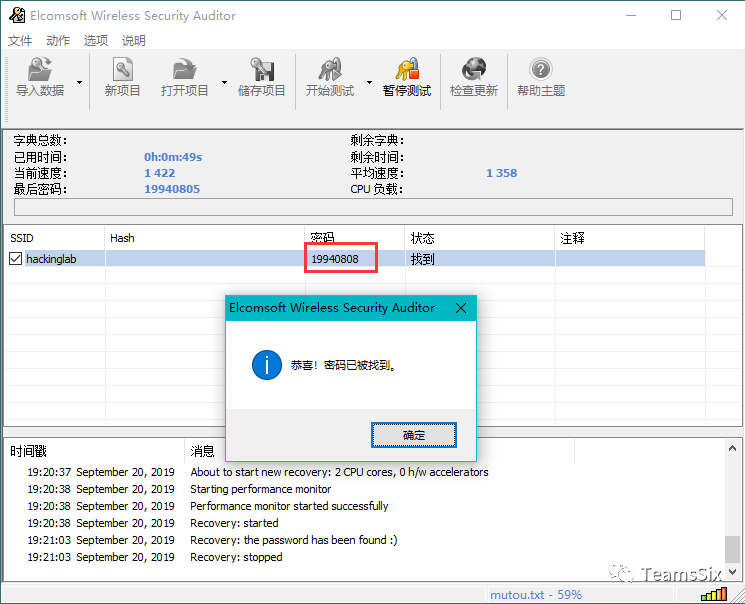Click the application icon in title bar
The height and width of the screenshot is (604, 745).
point(17,15)
